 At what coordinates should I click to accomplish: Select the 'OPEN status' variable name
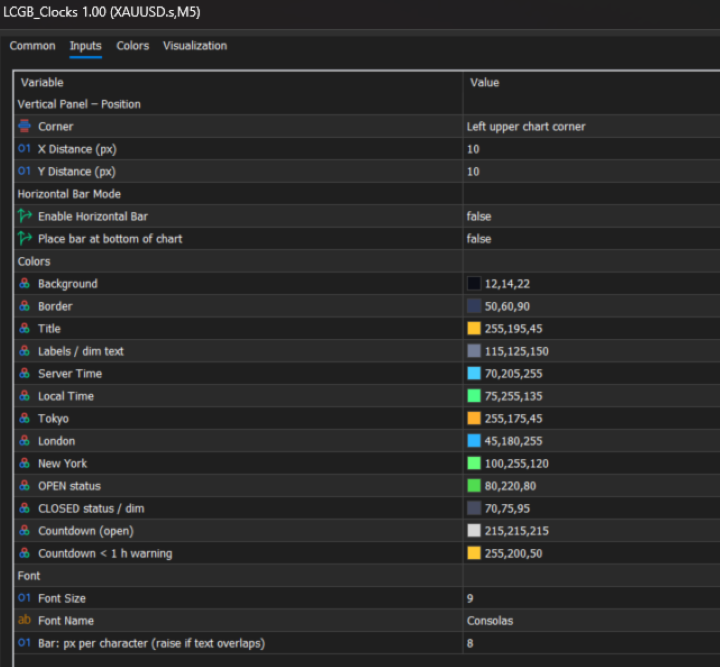69,486
